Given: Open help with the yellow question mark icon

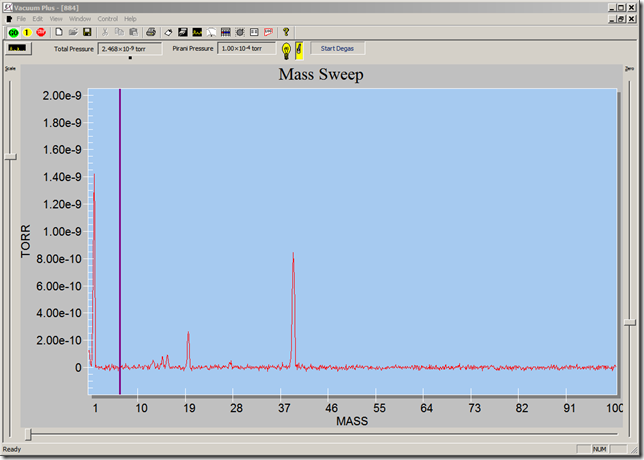Looking at the screenshot, I should tap(286, 32).
